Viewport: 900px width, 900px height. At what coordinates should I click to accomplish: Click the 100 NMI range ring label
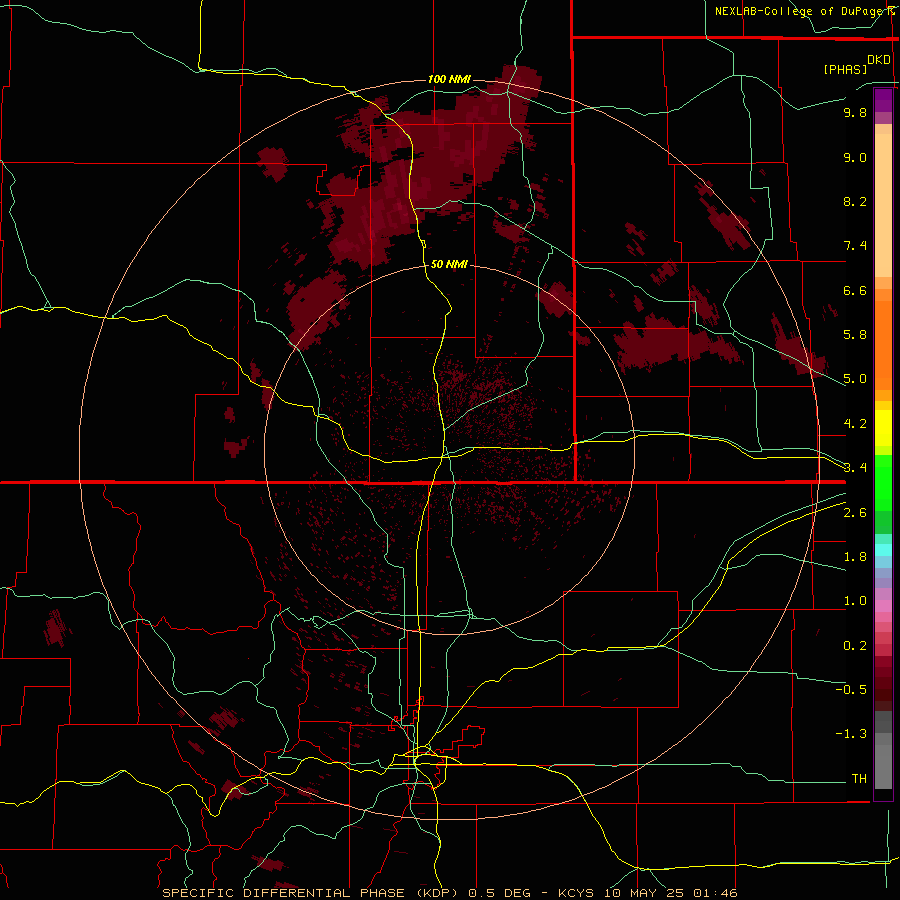(x=449, y=79)
